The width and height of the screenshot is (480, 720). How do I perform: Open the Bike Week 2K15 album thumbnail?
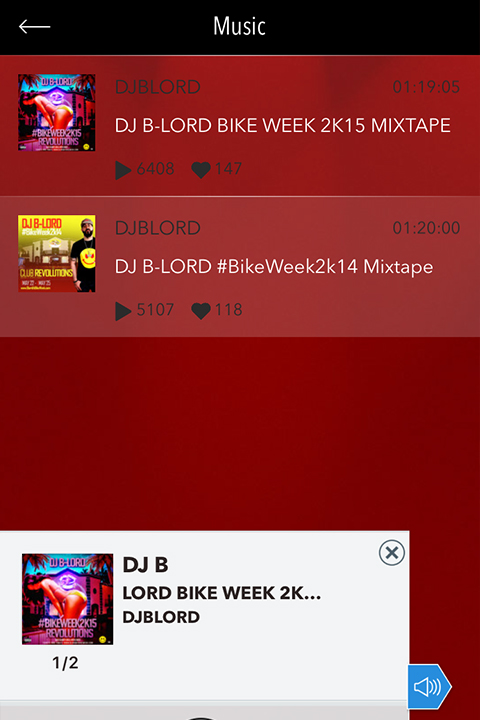pyautogui.click(x=57, y=112)
